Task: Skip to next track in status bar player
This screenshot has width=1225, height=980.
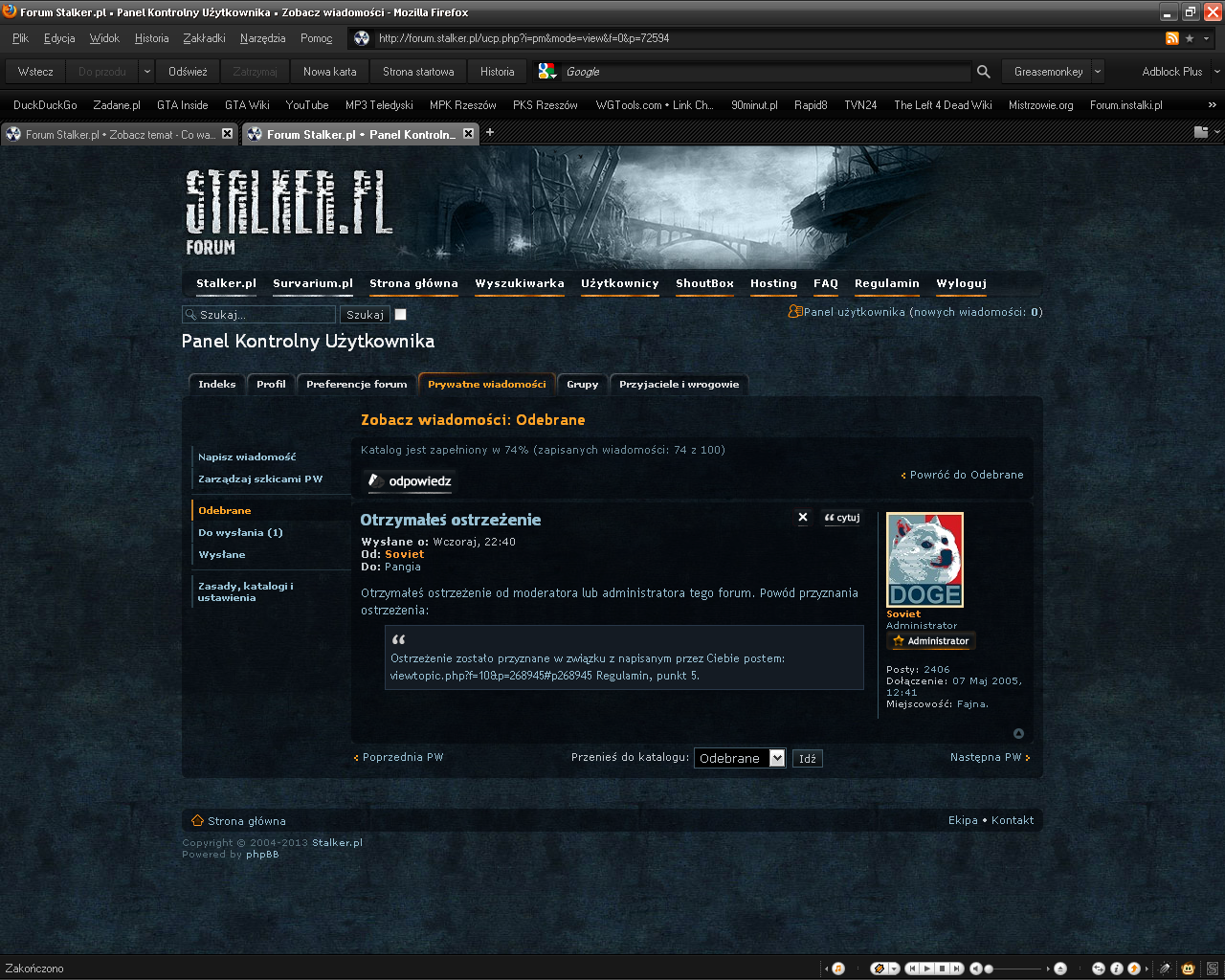Action: coord(956,969)
